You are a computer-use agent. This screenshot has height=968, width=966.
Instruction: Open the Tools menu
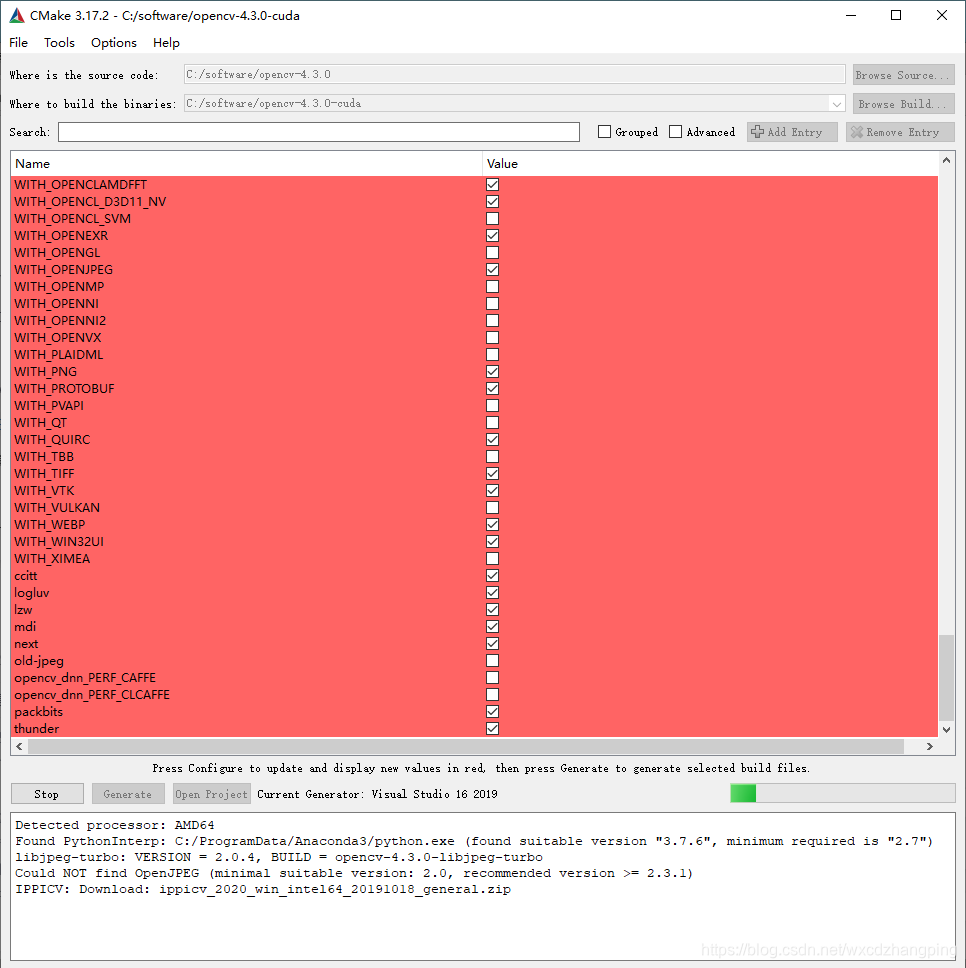(59, 43)
